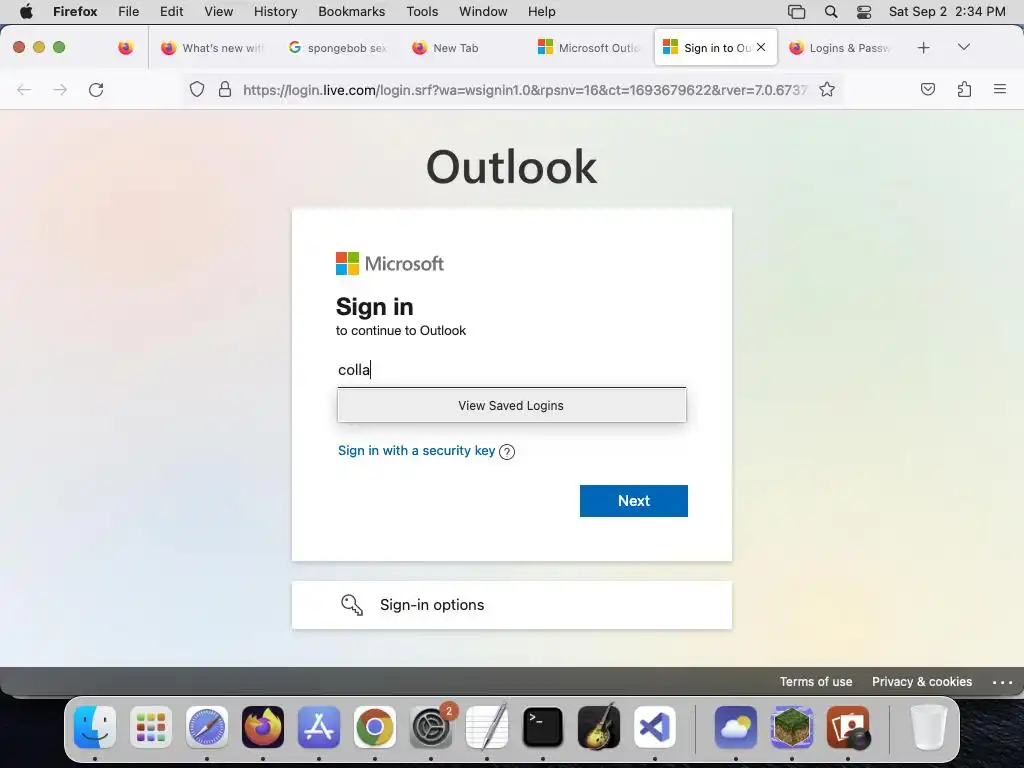The height and width of the screenshot is (768, 1024).
Task: Click the Stage Manager windows icon in menu bar
Action: [x=796, y=11]
